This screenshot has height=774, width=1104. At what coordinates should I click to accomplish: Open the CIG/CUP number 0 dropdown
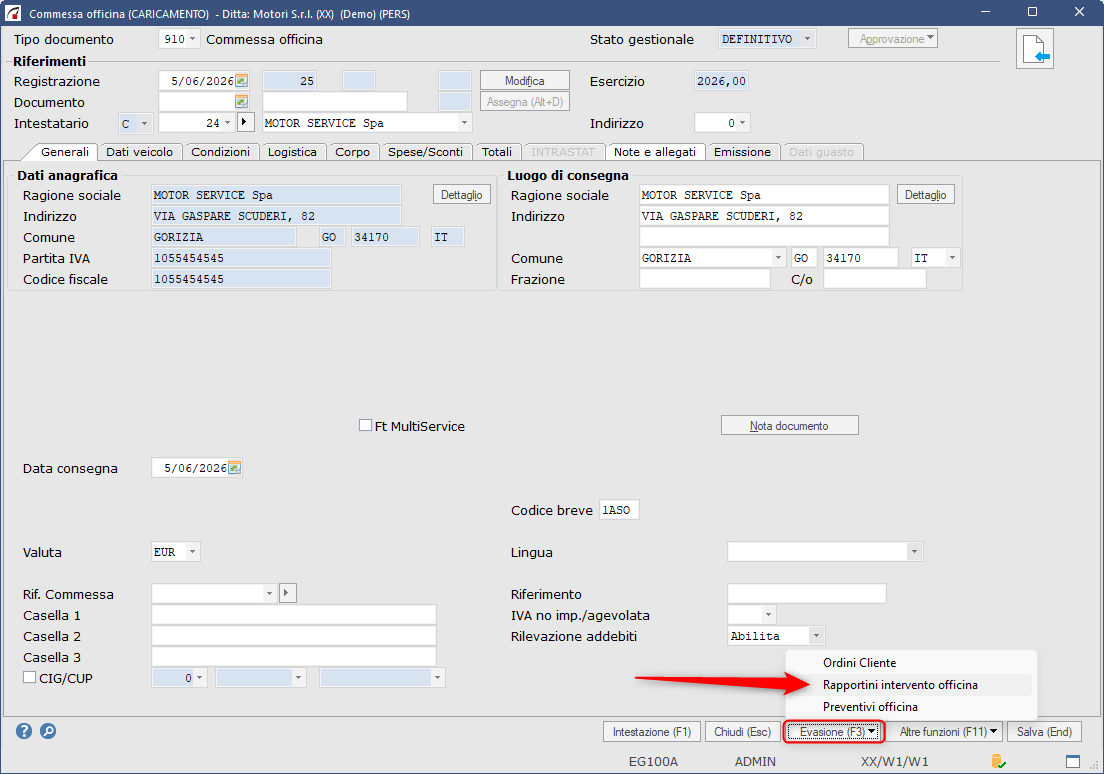coord(199,678)
